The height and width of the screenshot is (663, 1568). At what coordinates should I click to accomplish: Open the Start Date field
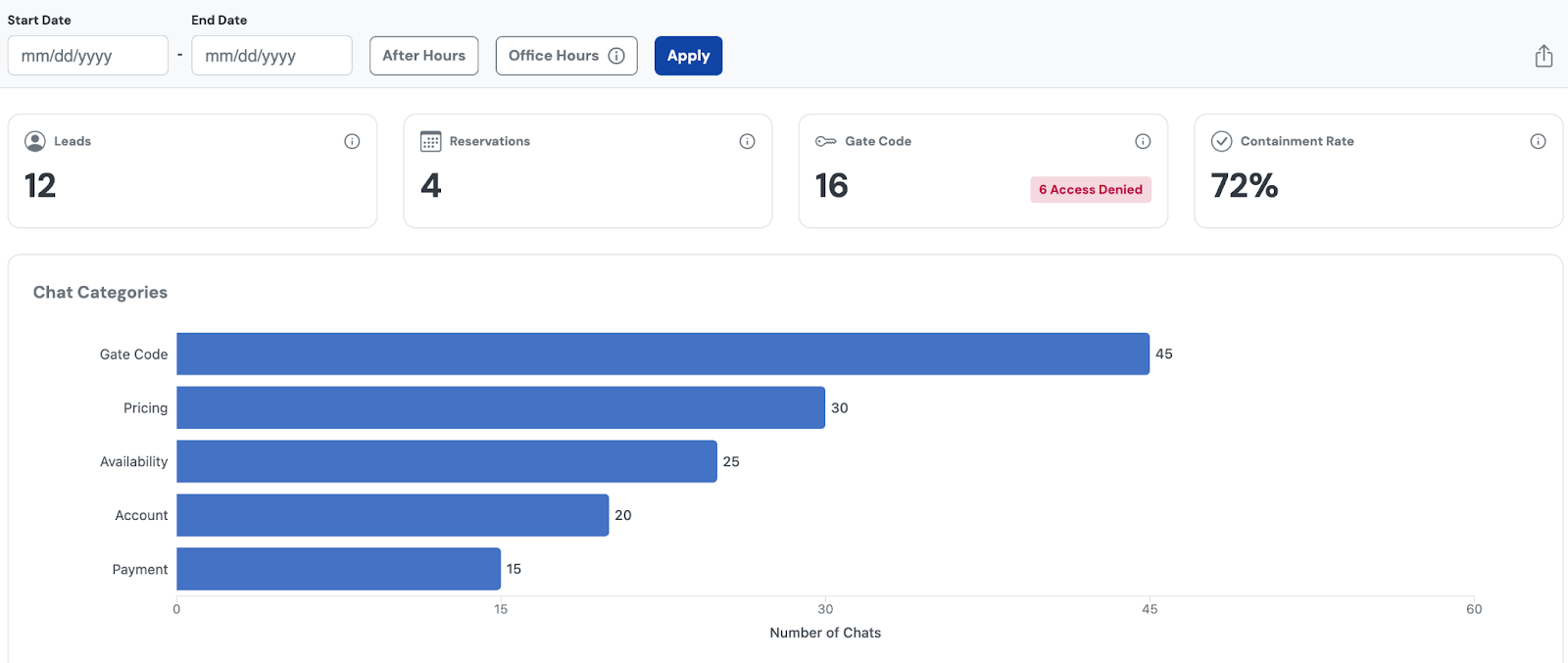(x=87, y=56)
